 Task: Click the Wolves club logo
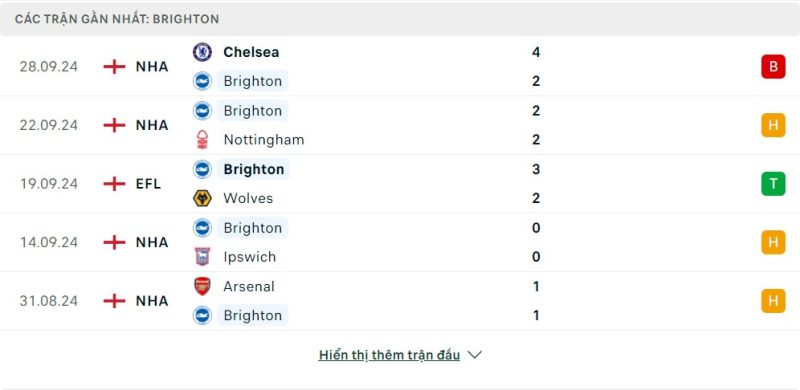203,198
